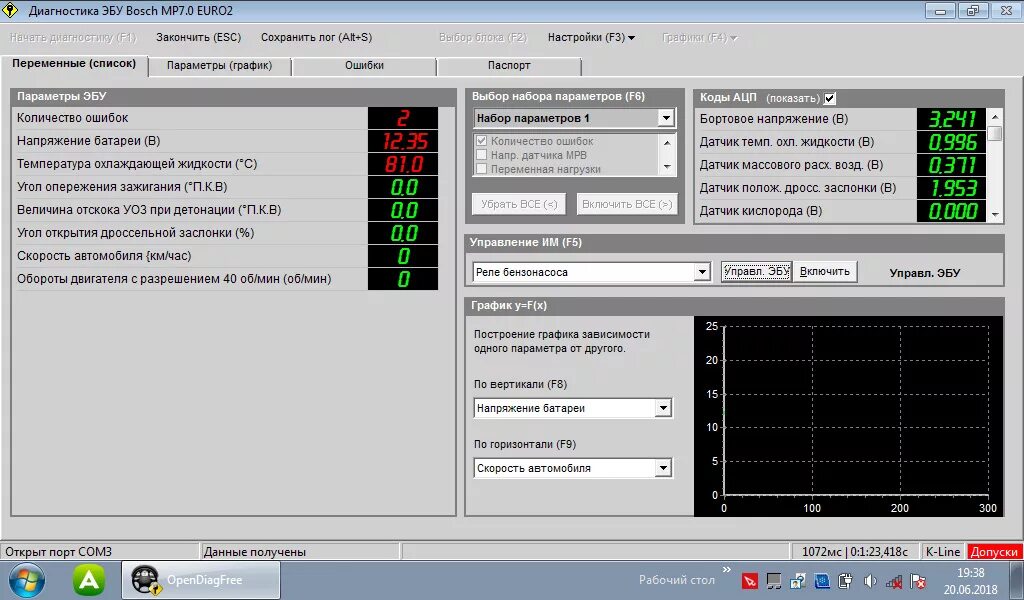Image resolution: width=1024 pixels, height=600 pixels.
Task: Switch to the Паспорт tab
Action: pyautogui.click(x=509, y=65)
